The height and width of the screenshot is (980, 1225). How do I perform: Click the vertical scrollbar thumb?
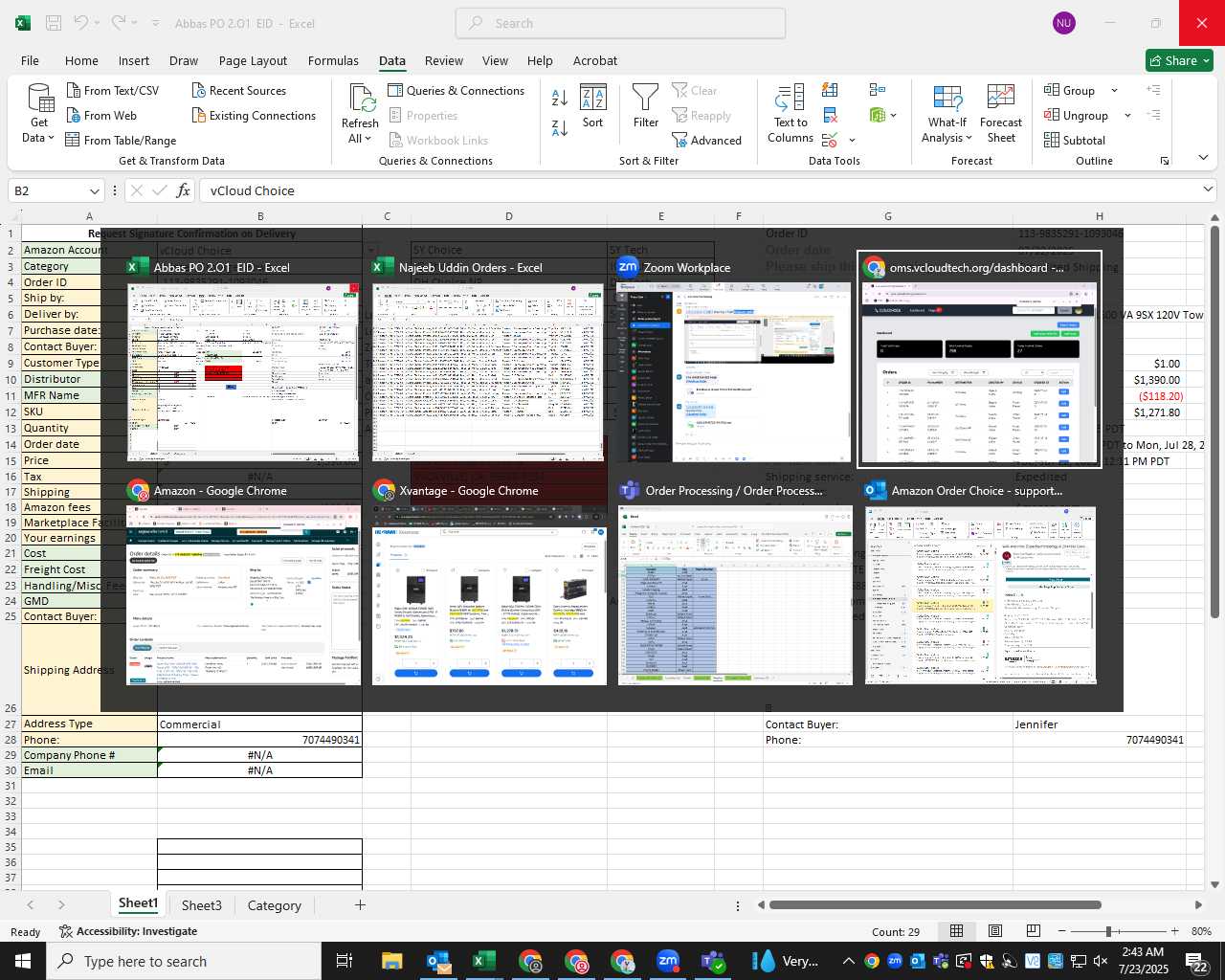[1214, 421]
